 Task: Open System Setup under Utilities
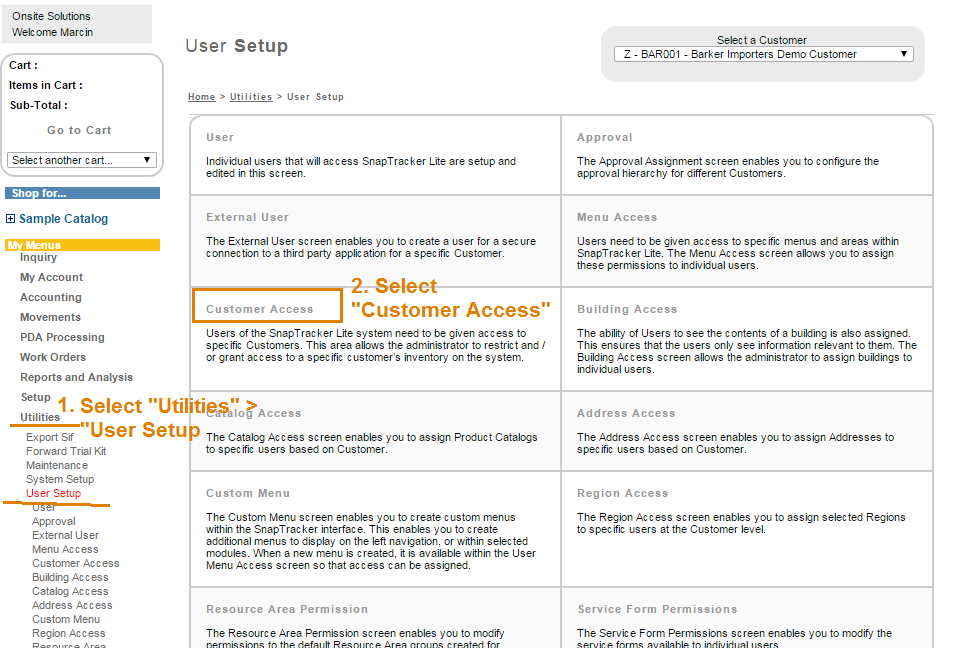[60, 479]
